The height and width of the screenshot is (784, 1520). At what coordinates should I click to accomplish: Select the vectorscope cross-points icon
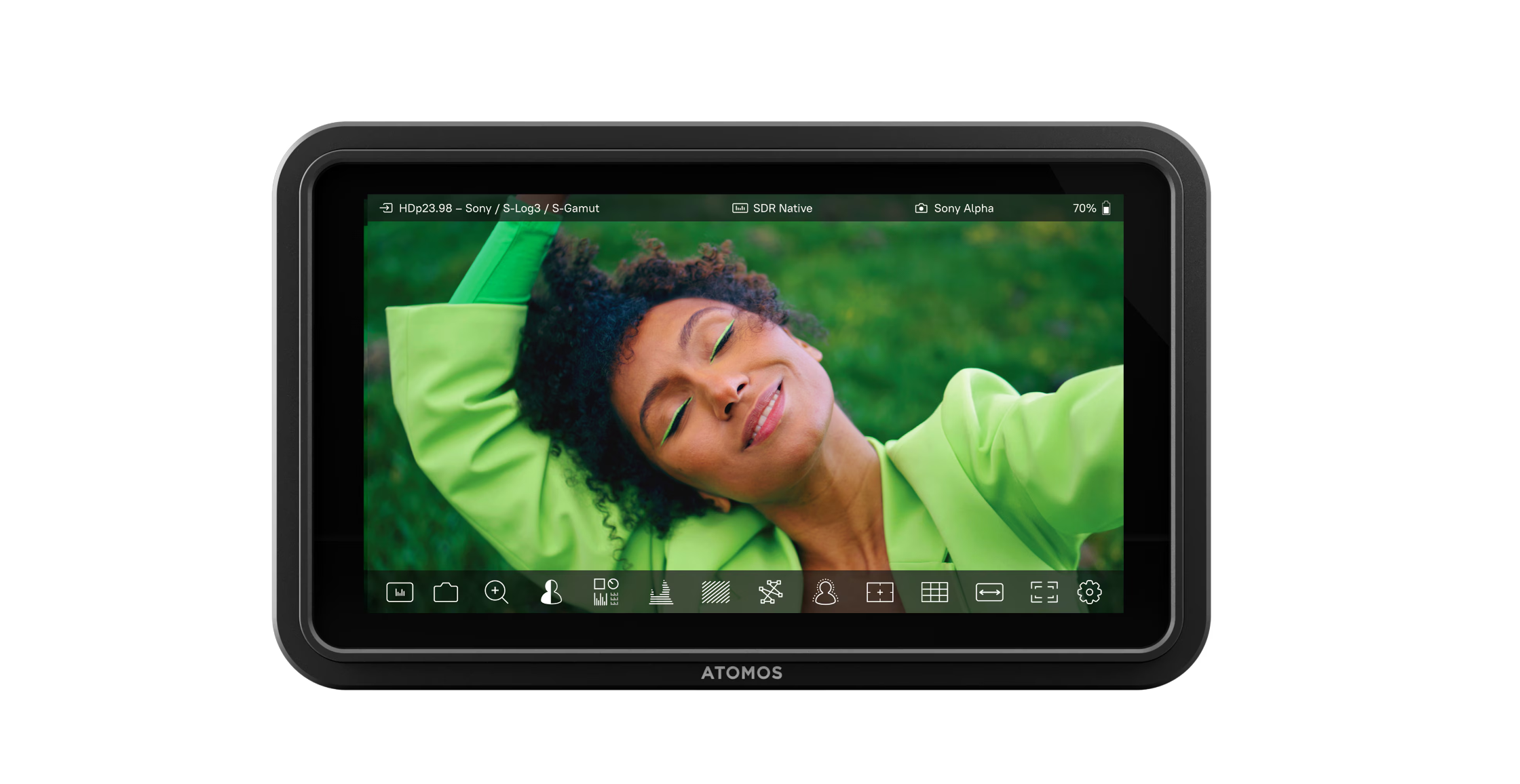(771, 592)
